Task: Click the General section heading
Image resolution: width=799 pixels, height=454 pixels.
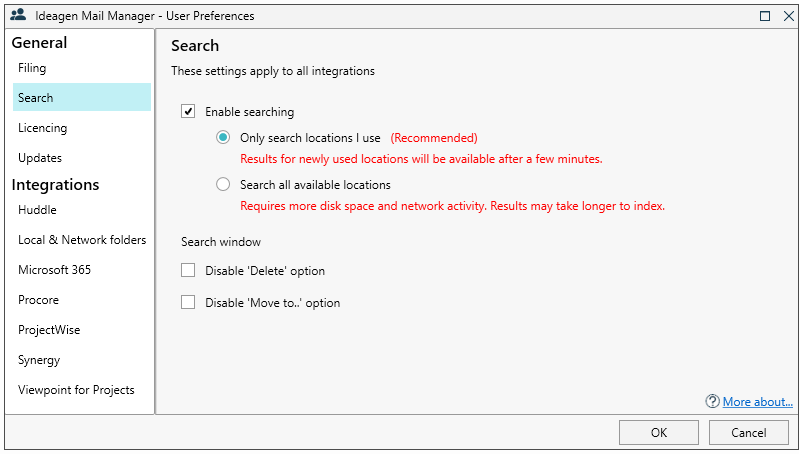Action: 39,43
